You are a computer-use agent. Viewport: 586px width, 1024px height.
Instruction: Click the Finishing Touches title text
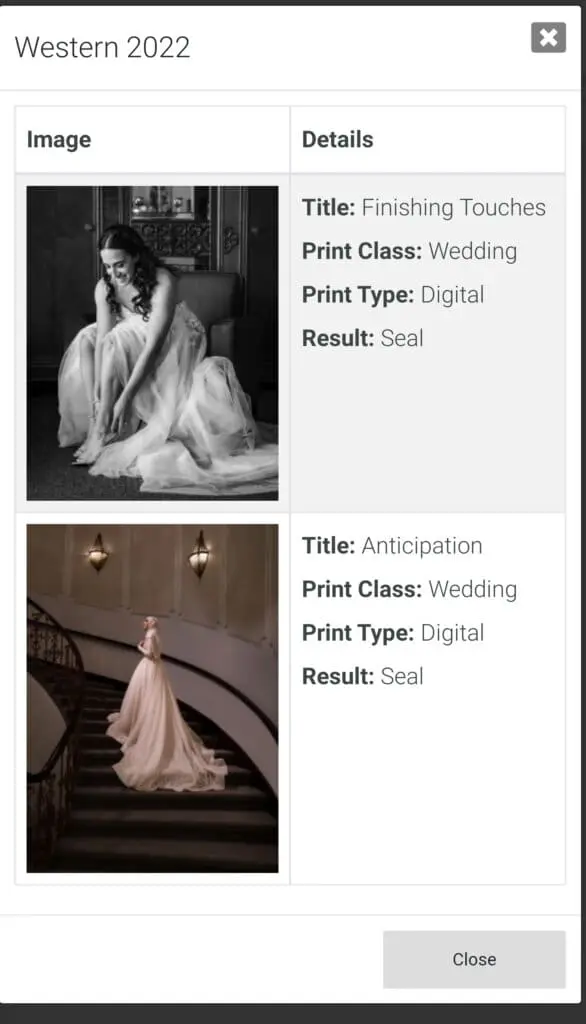pos(453,207)
